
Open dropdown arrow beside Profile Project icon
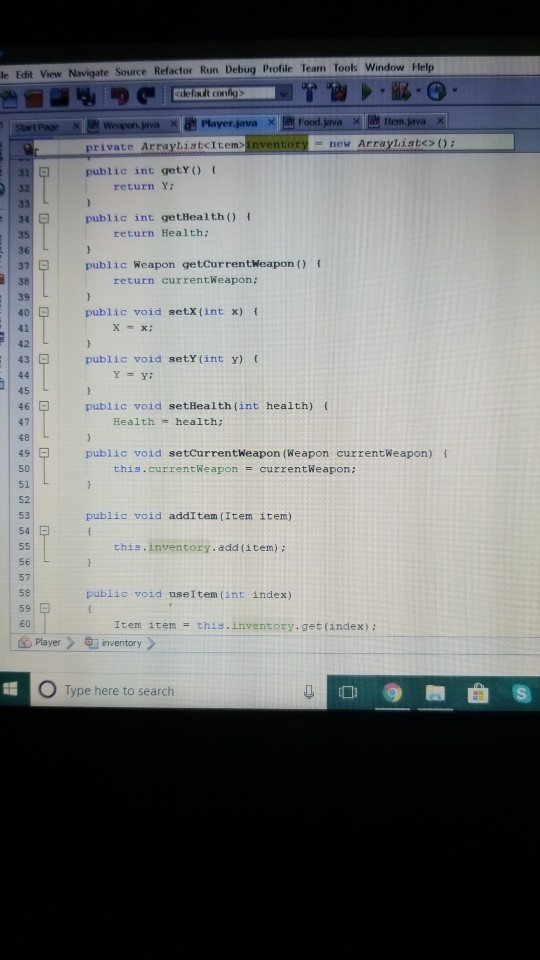454,92
